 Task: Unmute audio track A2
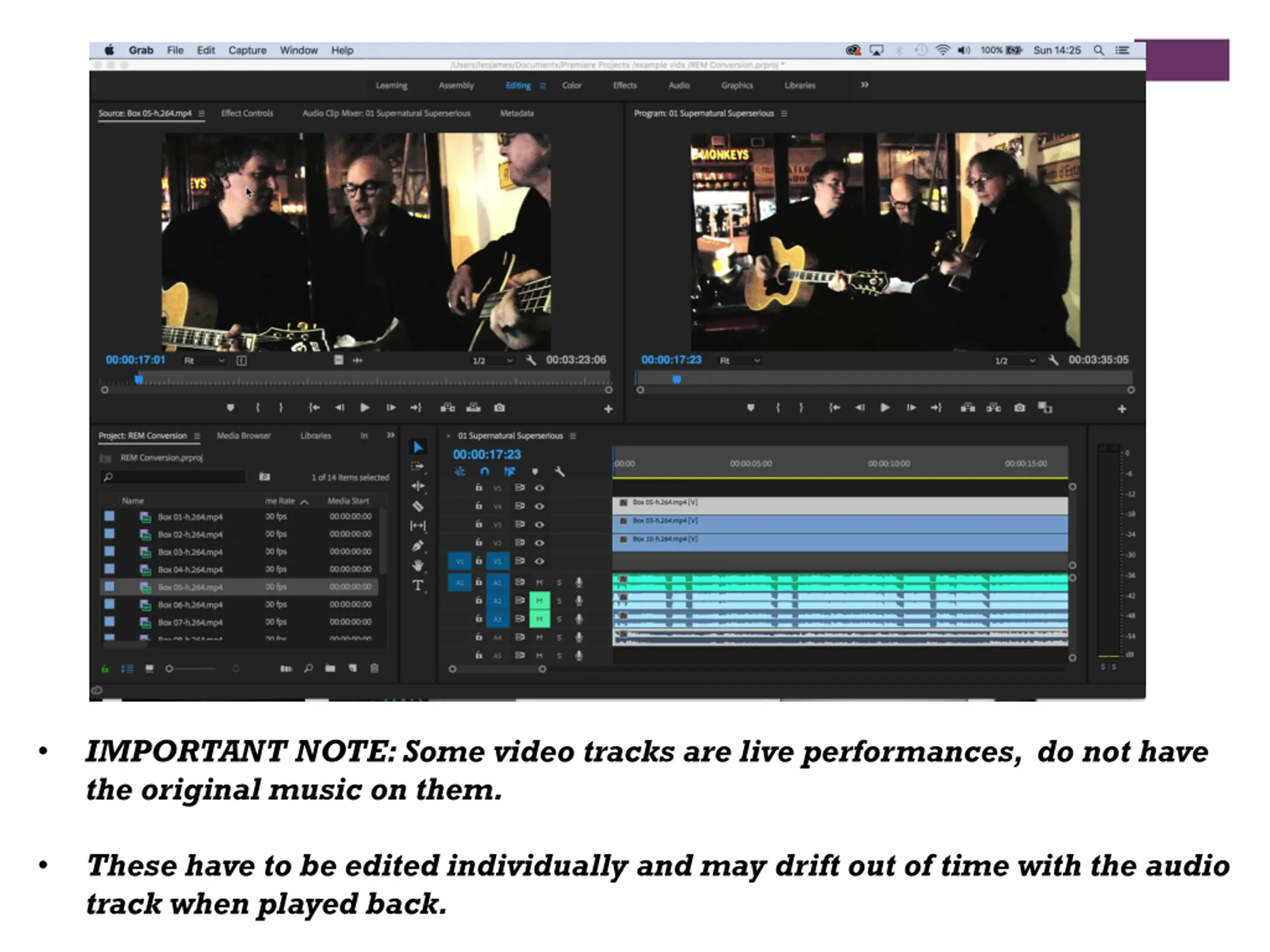pyautogui.click(x=539, y=601)
